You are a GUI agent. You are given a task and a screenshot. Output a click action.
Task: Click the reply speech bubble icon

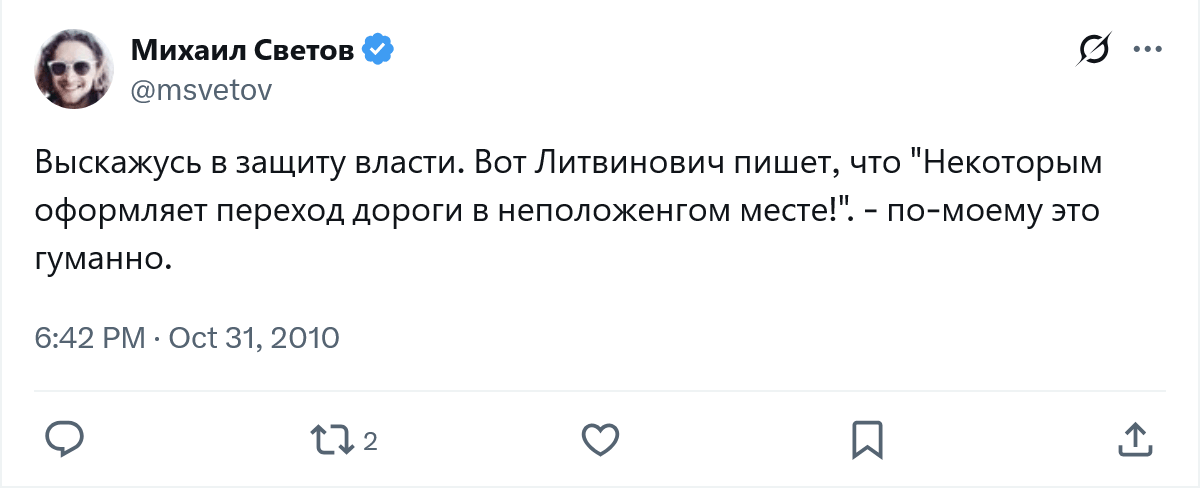click(x=68, y=438)
